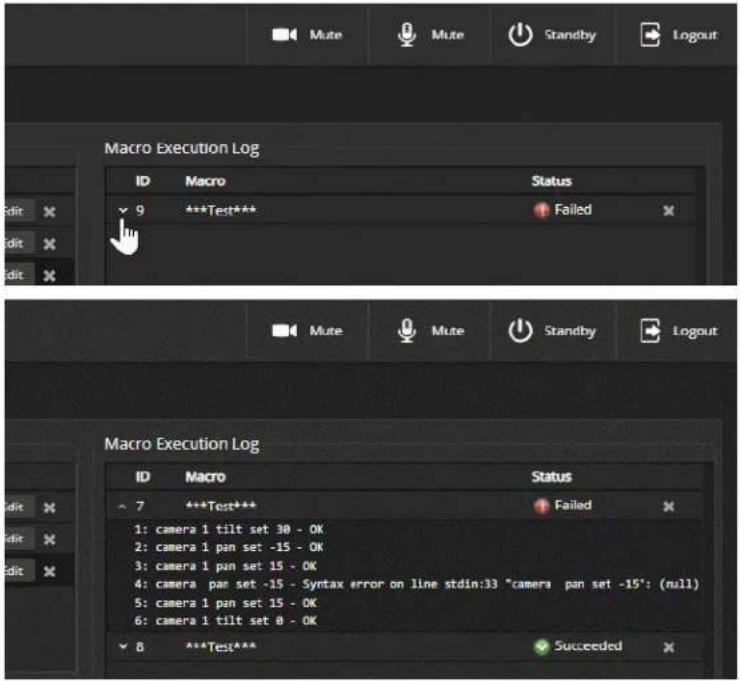The image size is (740, 681).
Task: Select ***Test*** macro name in entry 8
Action: (221, 646)
